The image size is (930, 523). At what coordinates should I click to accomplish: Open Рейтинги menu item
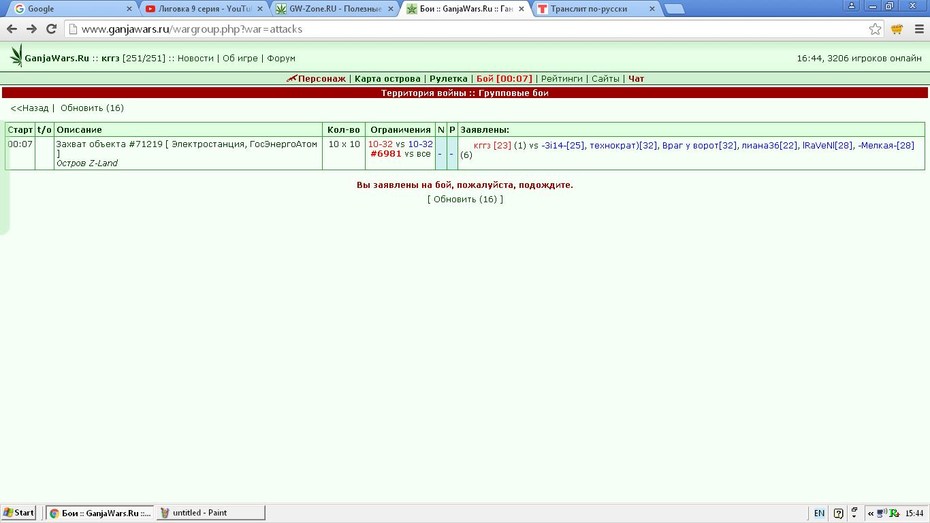pos(562,78)
